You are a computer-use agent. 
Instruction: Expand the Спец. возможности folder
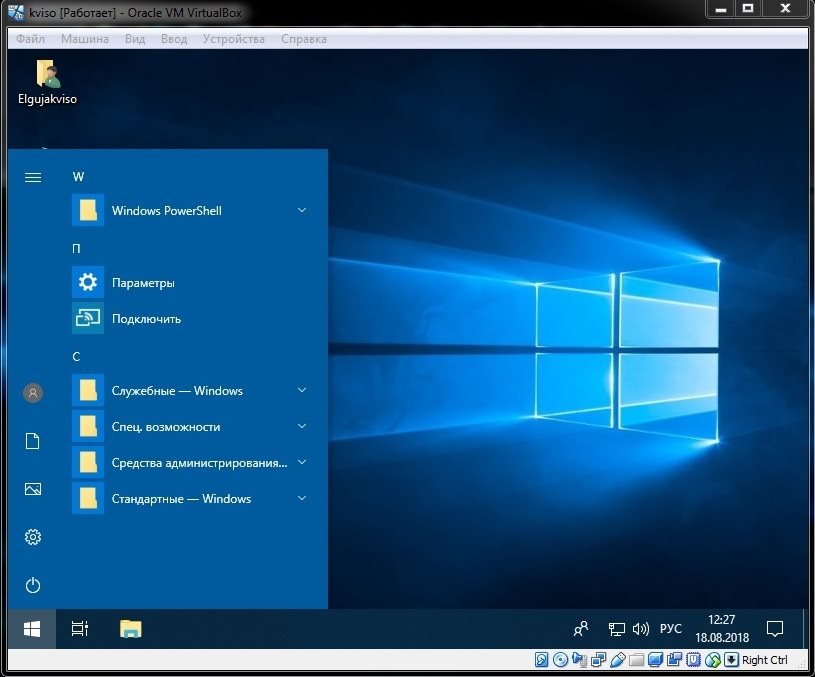(x=190, y=426)
